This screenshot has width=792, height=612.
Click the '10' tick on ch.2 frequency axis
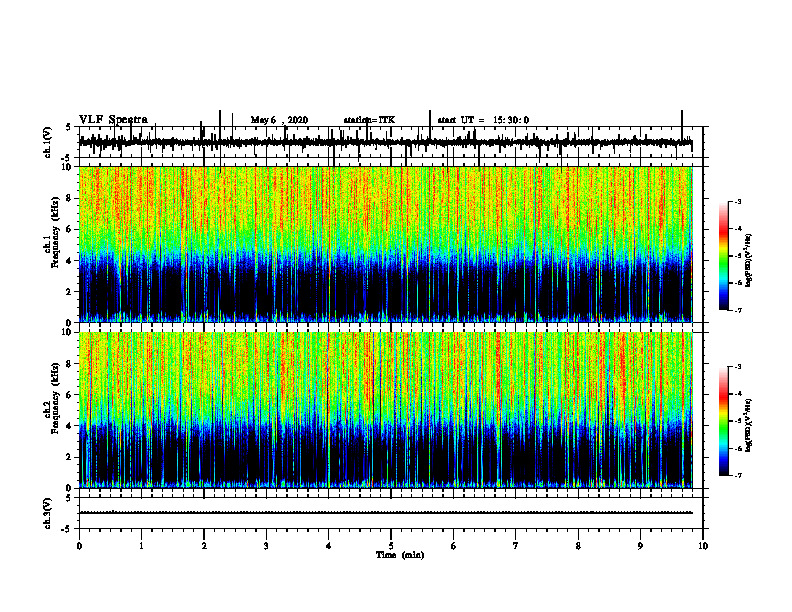tap(66, 333)
